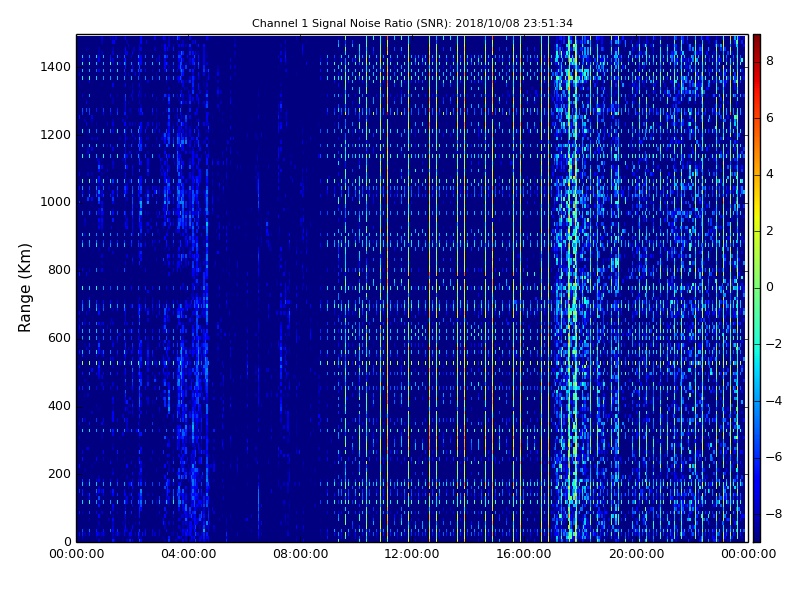Click the plot title showing Channel 1 SNR
Screen dimensions: 800x600
click(412, 23)
